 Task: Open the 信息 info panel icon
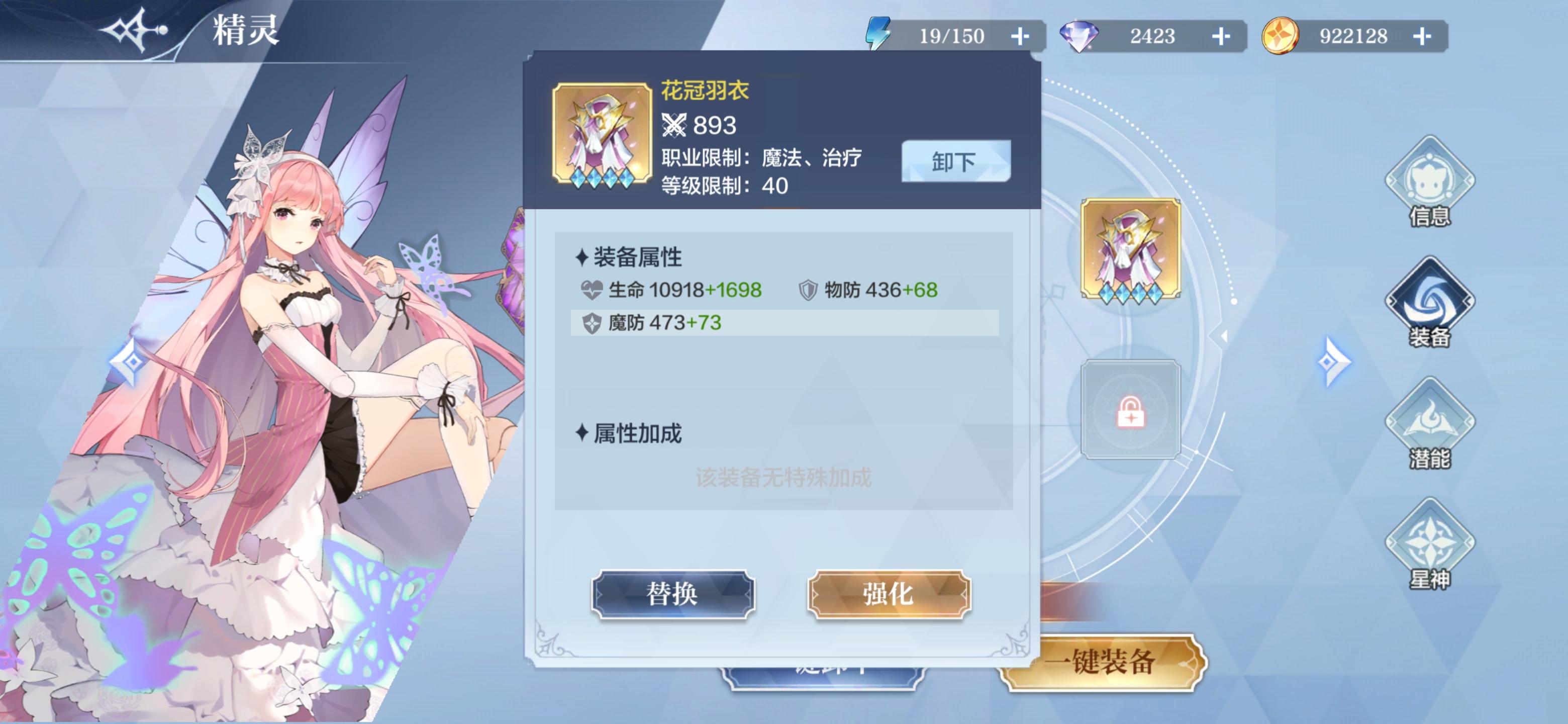coord(1429,182)
